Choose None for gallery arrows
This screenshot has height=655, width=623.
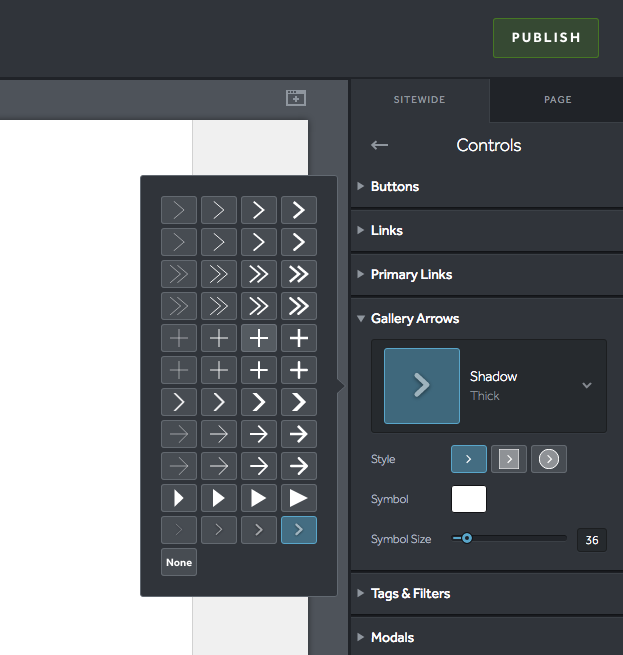tap(179, 562)
